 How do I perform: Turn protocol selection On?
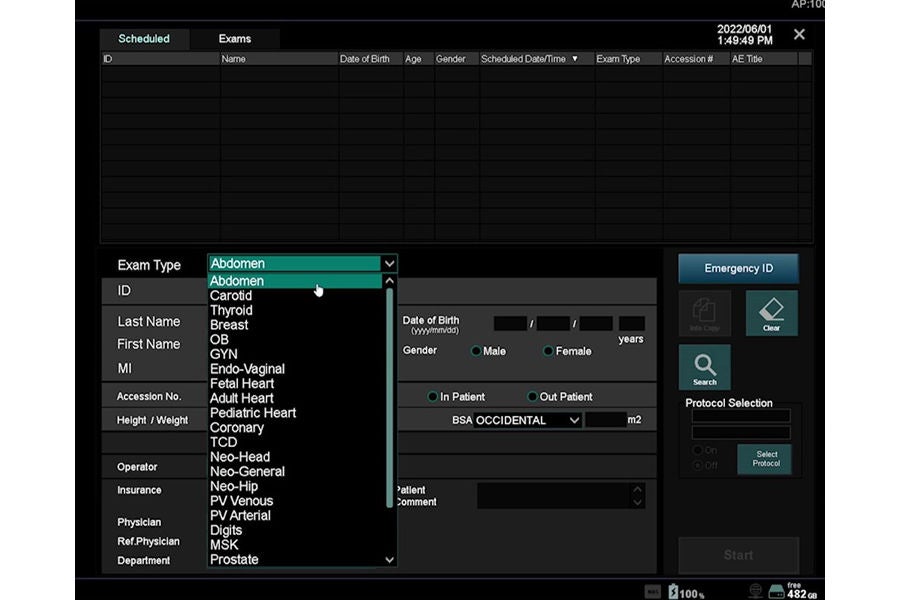coord(697,450)
